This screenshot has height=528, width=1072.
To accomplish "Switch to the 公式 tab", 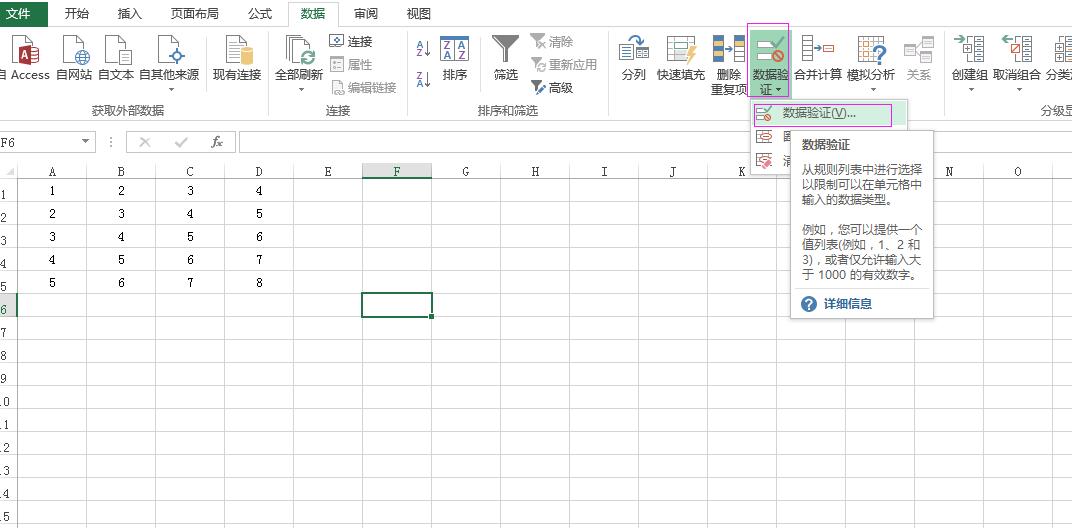I will coord(260,14).
